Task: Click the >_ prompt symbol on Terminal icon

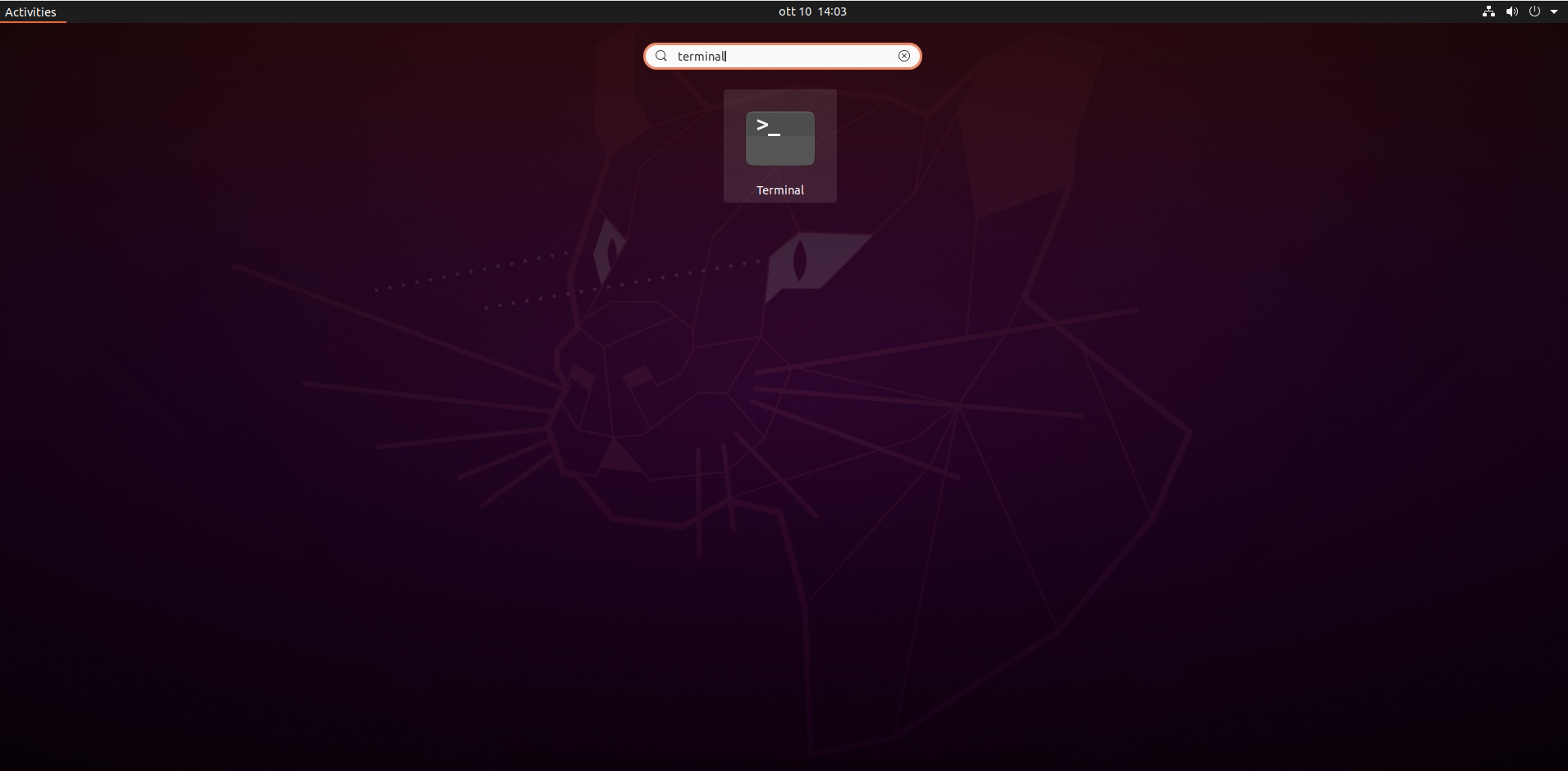Action: [768, 127]
